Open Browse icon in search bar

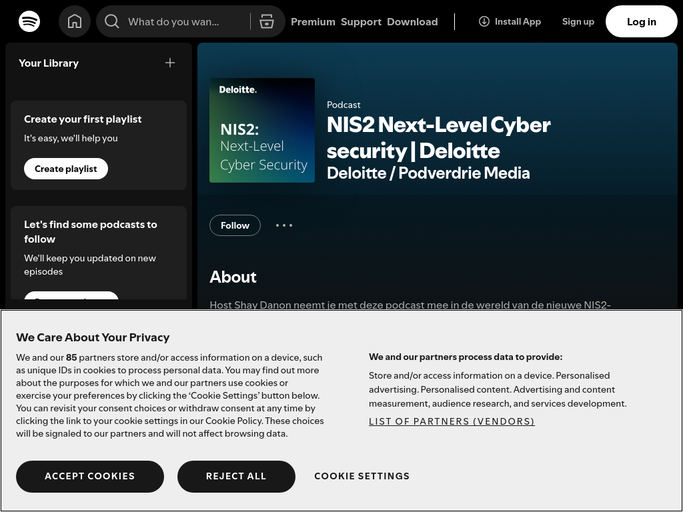click(x=267, y=21)
